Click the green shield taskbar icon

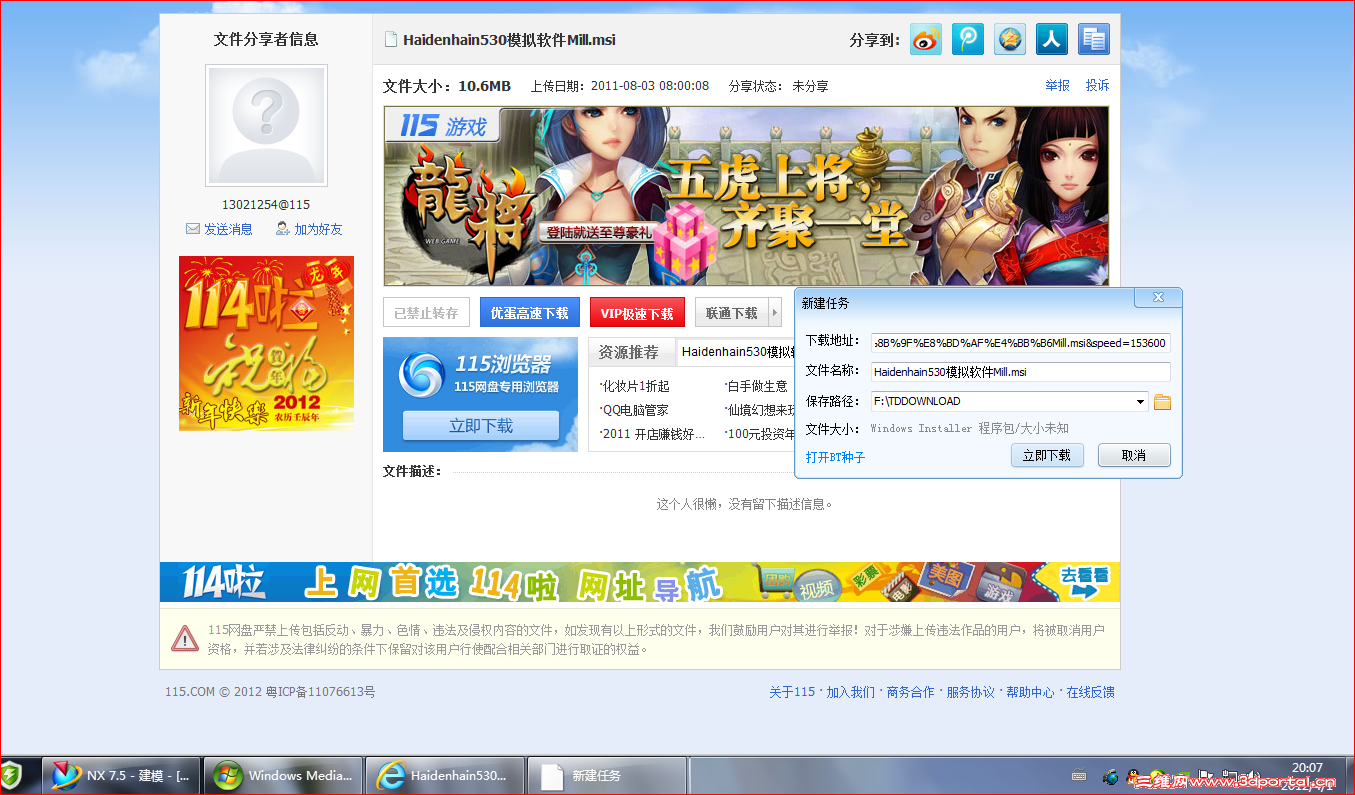click(x=11, y=775)
